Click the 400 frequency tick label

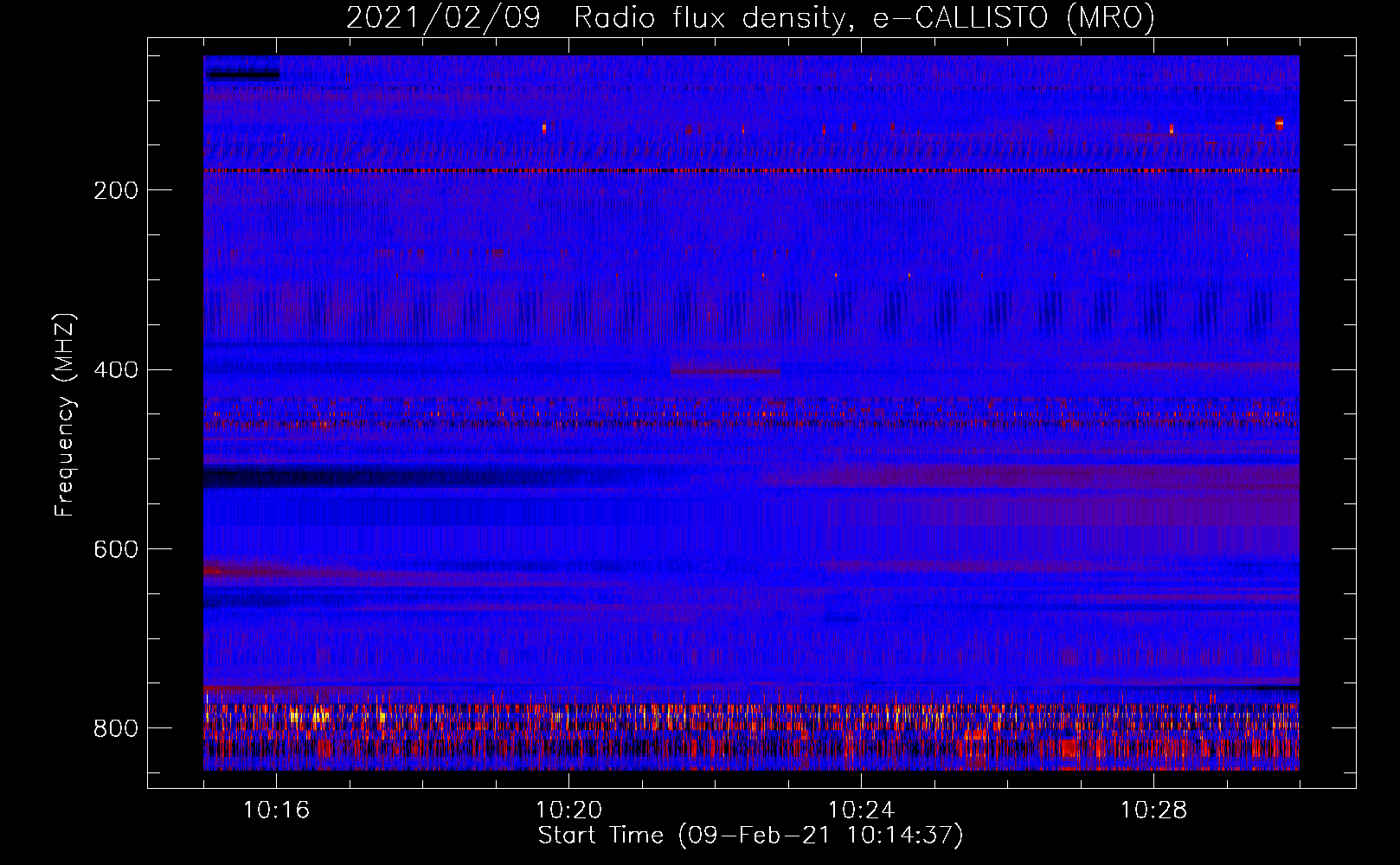coord(116,370)
